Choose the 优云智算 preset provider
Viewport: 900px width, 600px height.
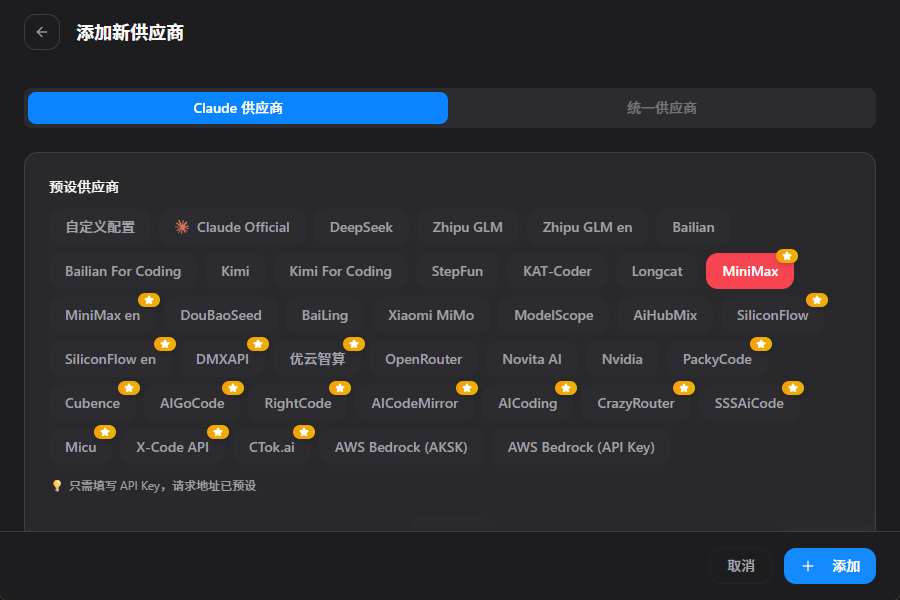(317, 359)
